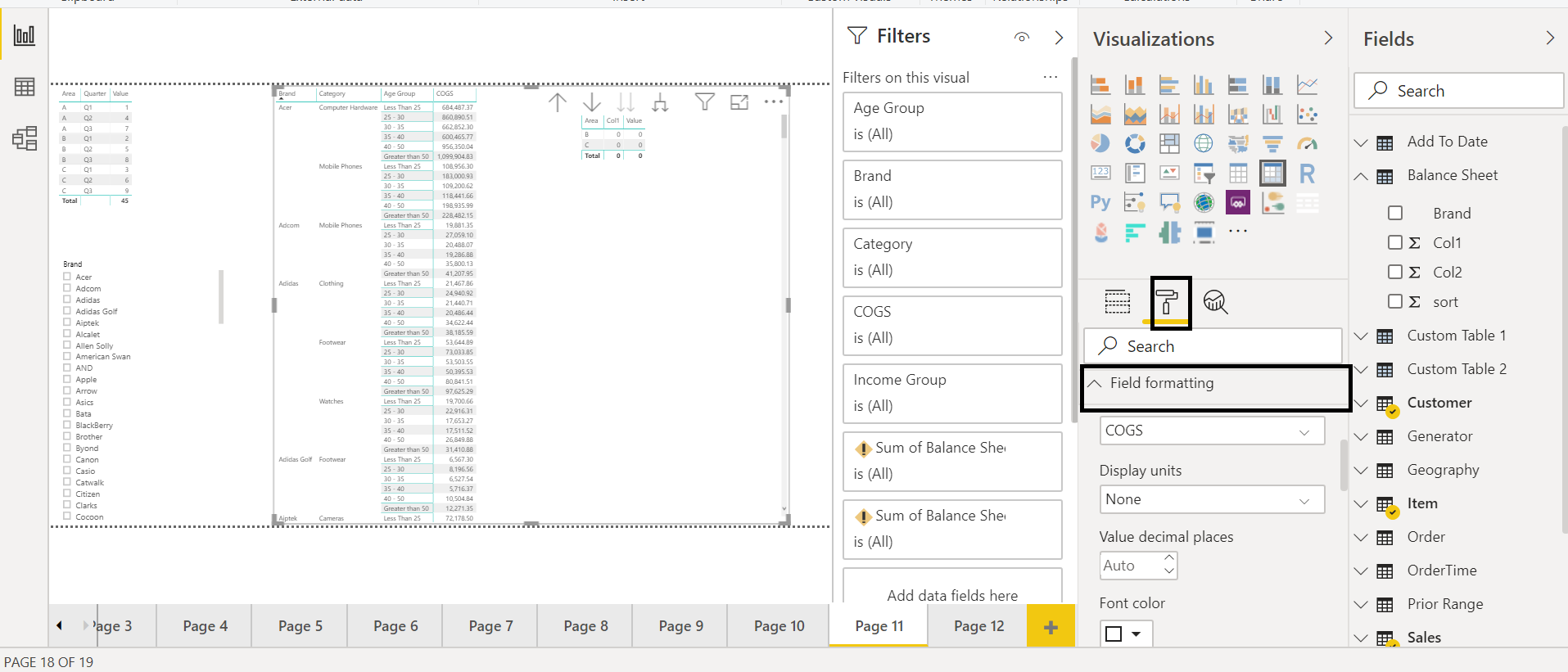Image resolution: width=1568 pixels, height=672 pixels.
Task: Collapse the Balance Sheet table
Action: [x=1361, y=176]
